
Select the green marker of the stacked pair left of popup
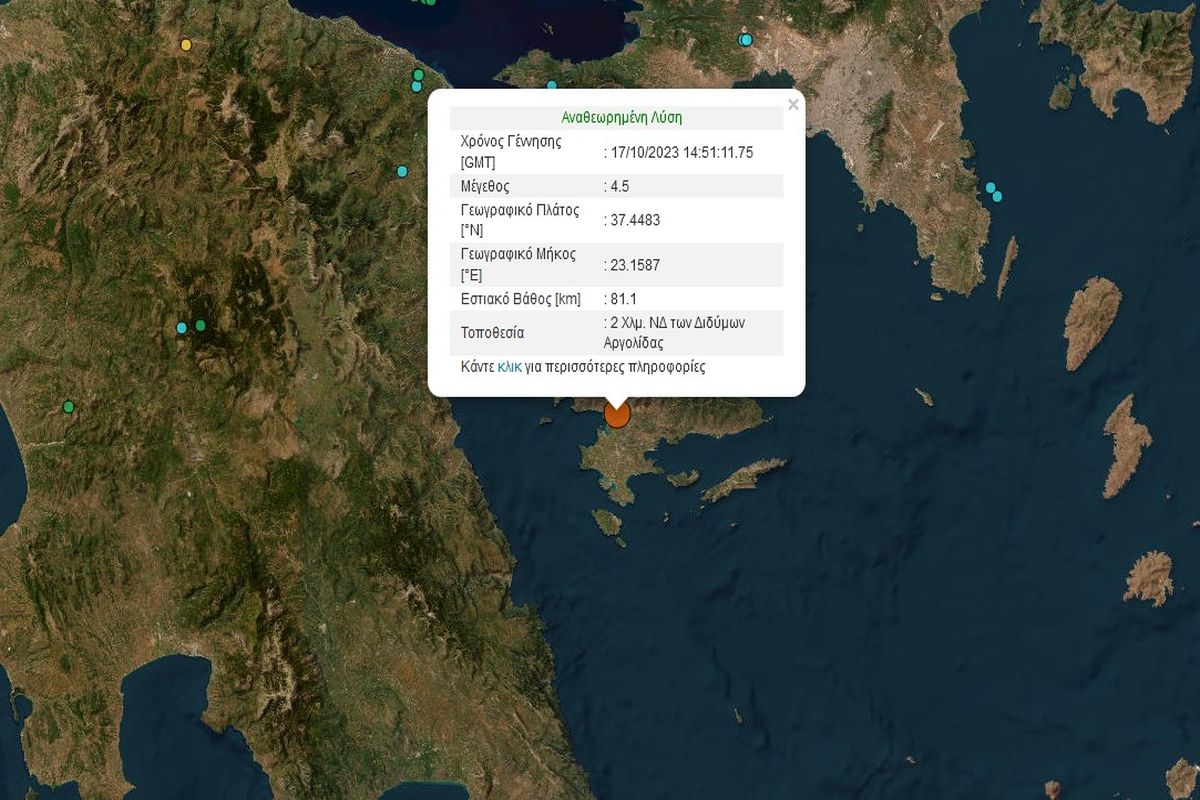pos(418,75)
